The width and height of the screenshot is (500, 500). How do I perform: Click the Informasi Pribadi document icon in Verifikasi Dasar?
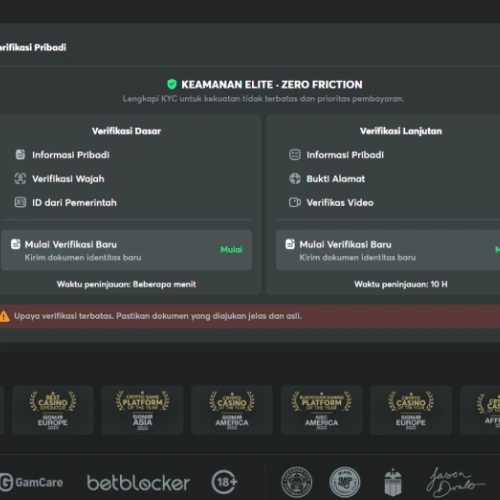point(20,155)
